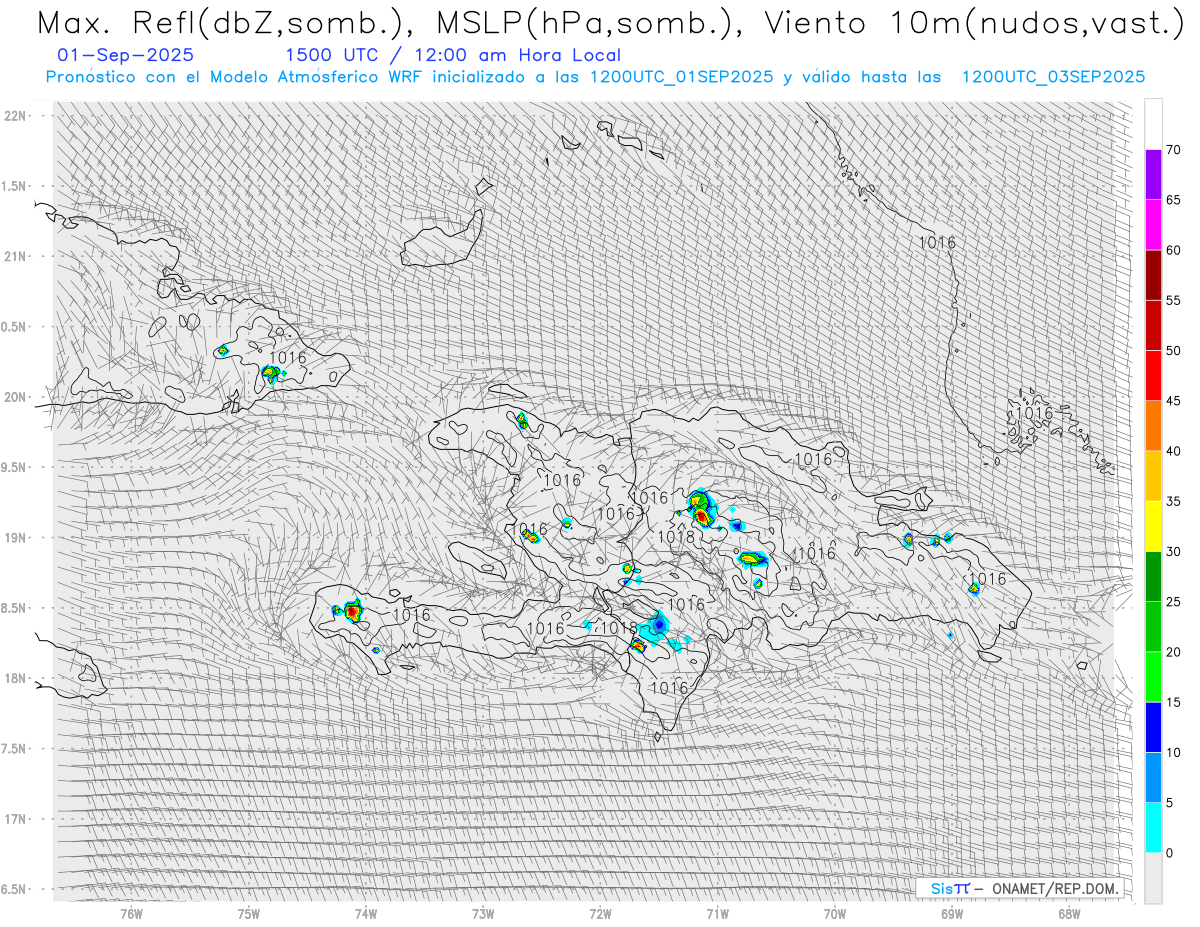Screen dimensions: 1200x927
Task: Click the '72W' longitude axis label
Action: [600, 913]
